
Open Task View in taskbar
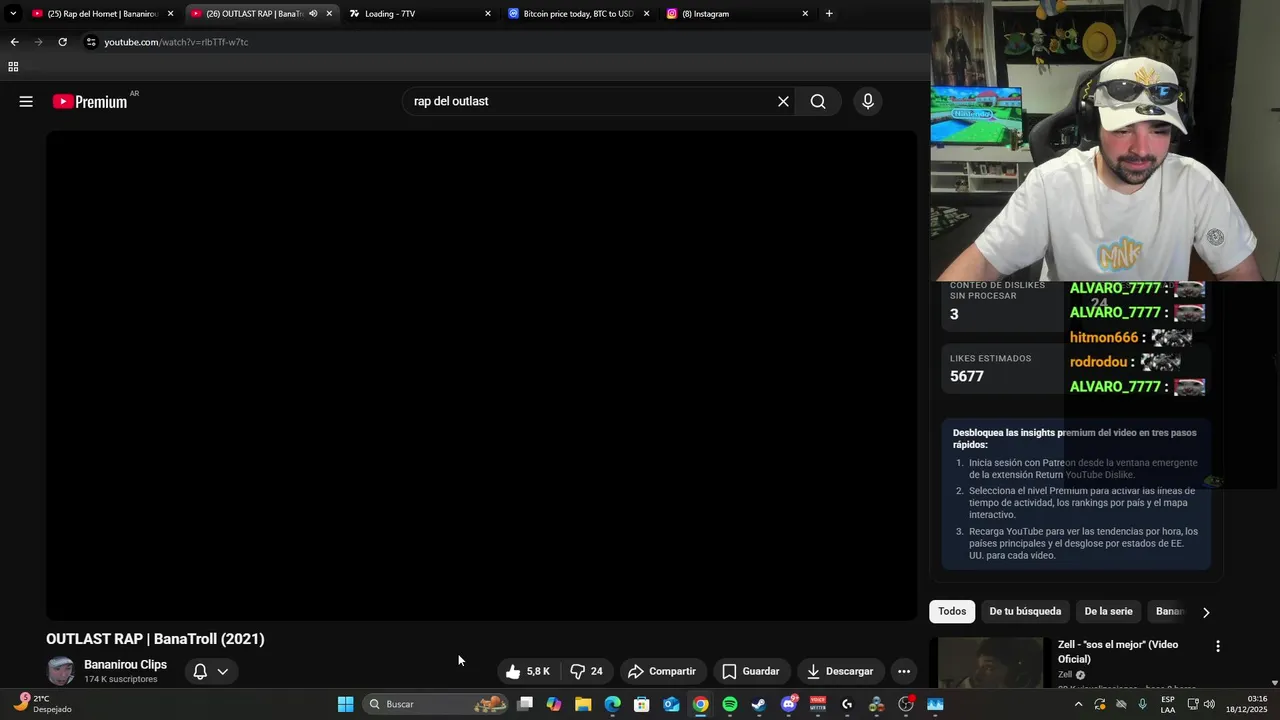pos(525,704)
